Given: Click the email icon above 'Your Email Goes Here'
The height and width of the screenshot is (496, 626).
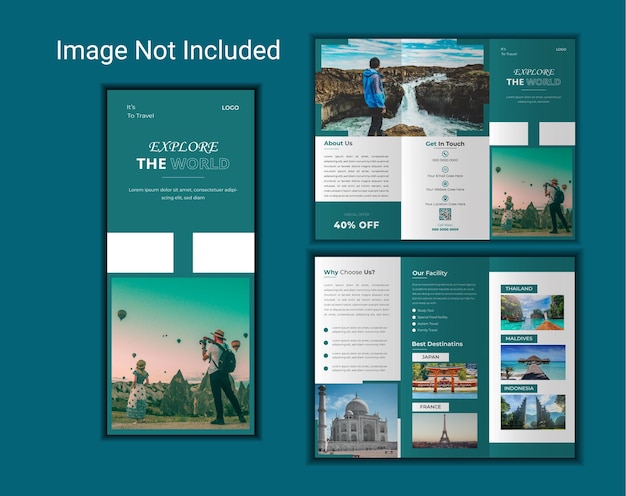Looking at the screenshot, I should pyautogui.click(x=445, y=169).
